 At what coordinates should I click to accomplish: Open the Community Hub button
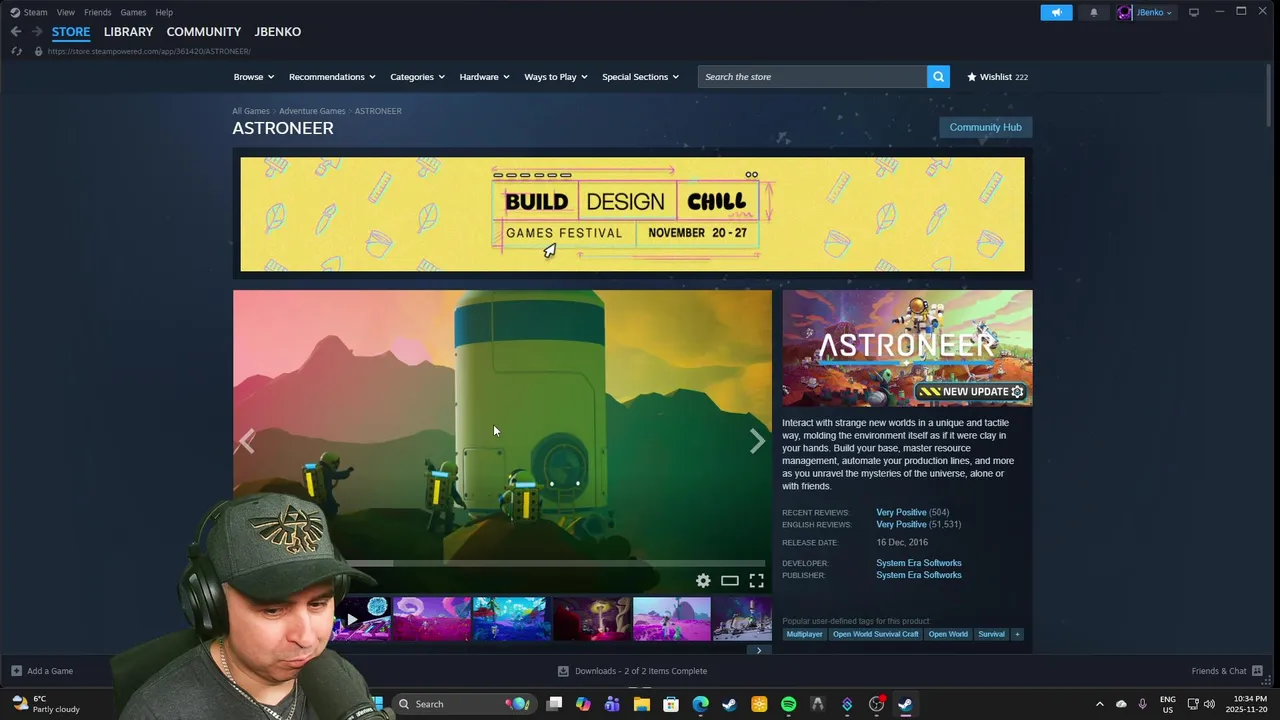point(985,127)
